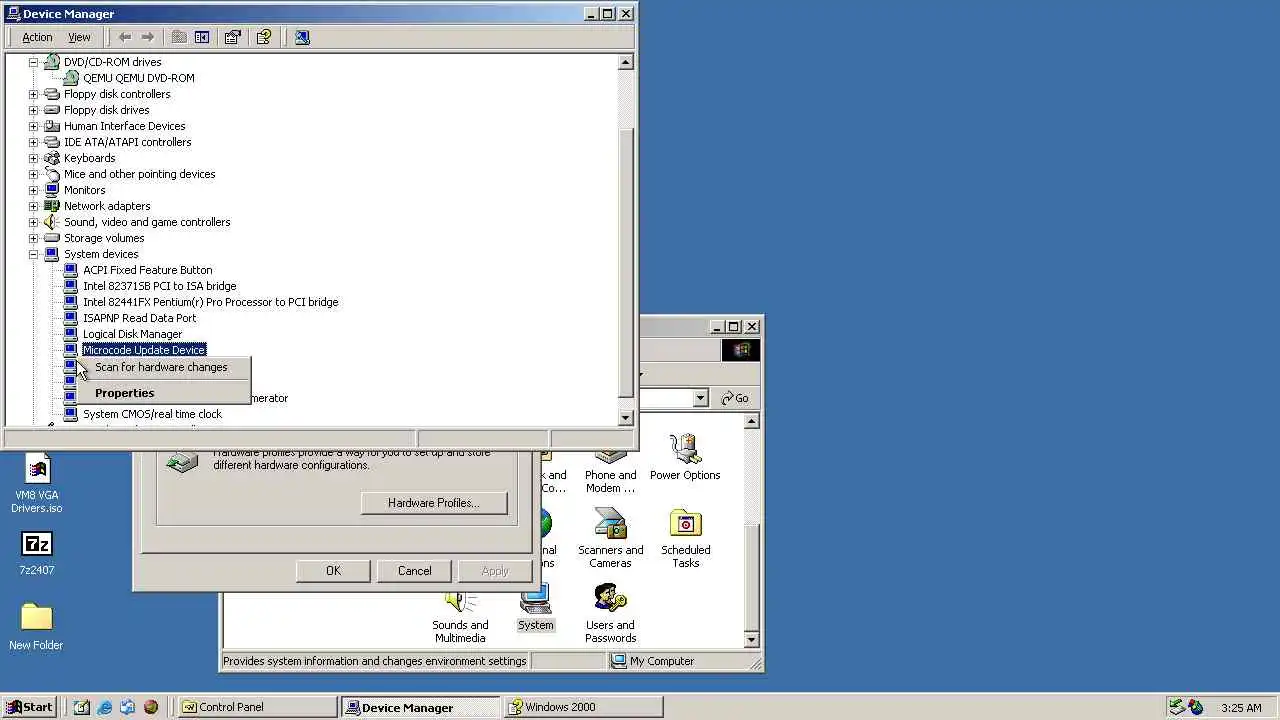This screenshot has height=720, width=1280.
Task: Choose Properties in the context menu
Action: 124,393
